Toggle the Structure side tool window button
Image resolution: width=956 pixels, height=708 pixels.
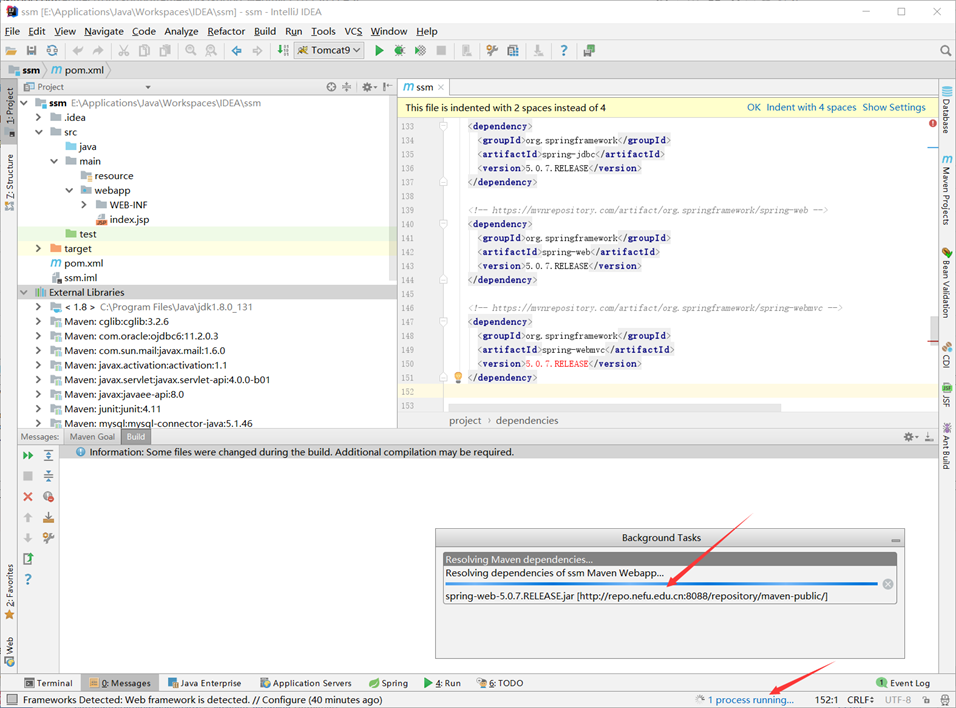(9, 182)
